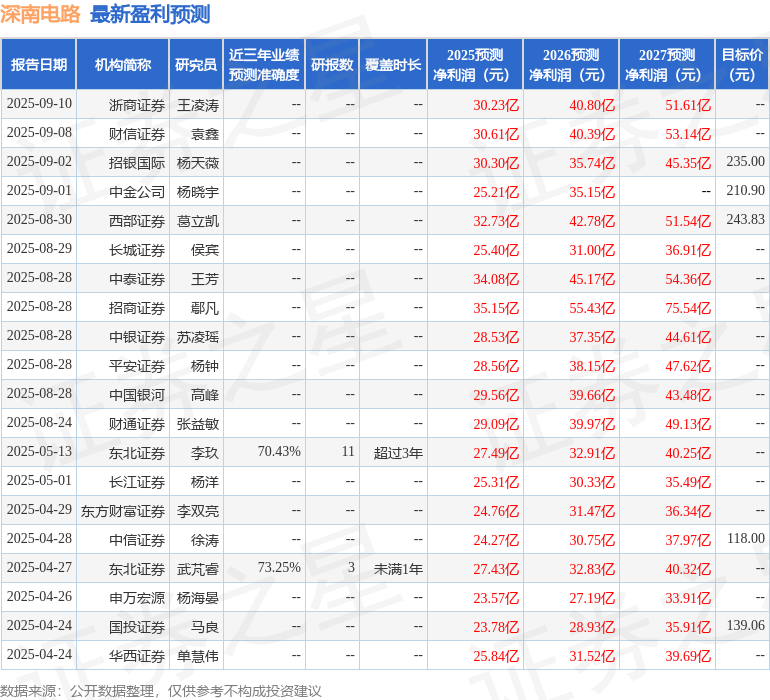This screenshot has width=770, height=700.
Task: Open the 东方财富证券 institution entry
Action: 123,510
